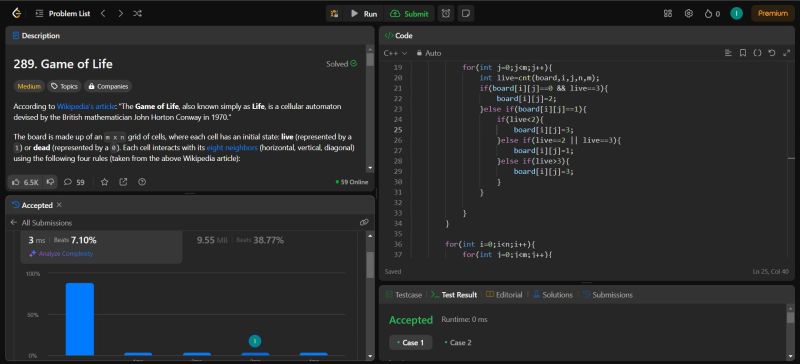Click the debugger icon left of Run
800x364 pixels.
coord(334,14)
